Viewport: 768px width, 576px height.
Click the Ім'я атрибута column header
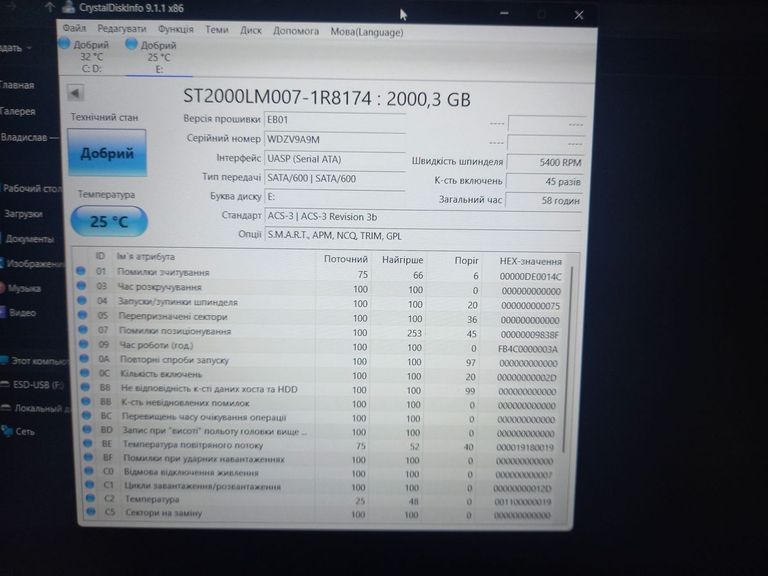point(145,256)
